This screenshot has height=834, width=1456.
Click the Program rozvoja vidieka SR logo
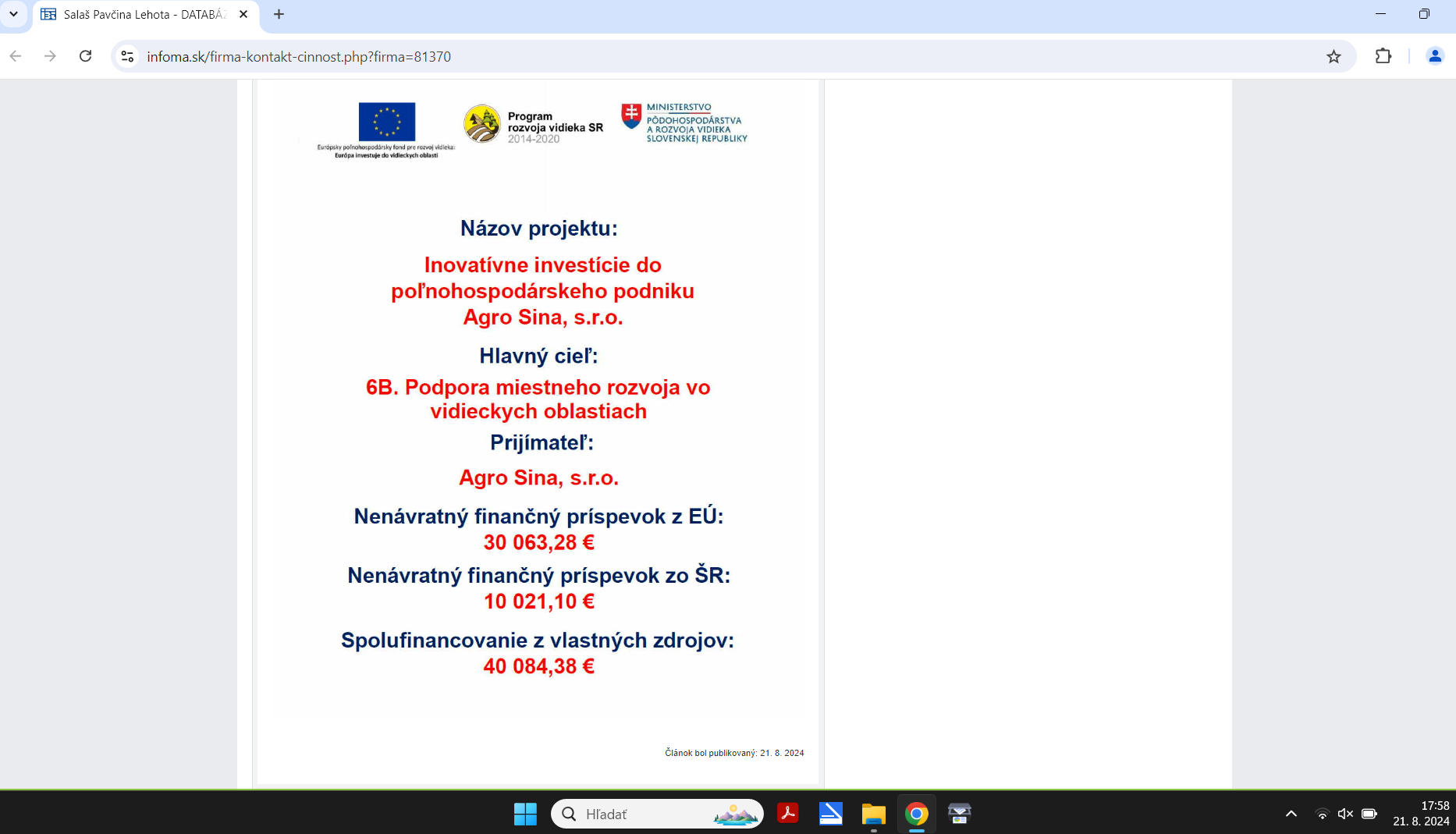pos(533,125)
